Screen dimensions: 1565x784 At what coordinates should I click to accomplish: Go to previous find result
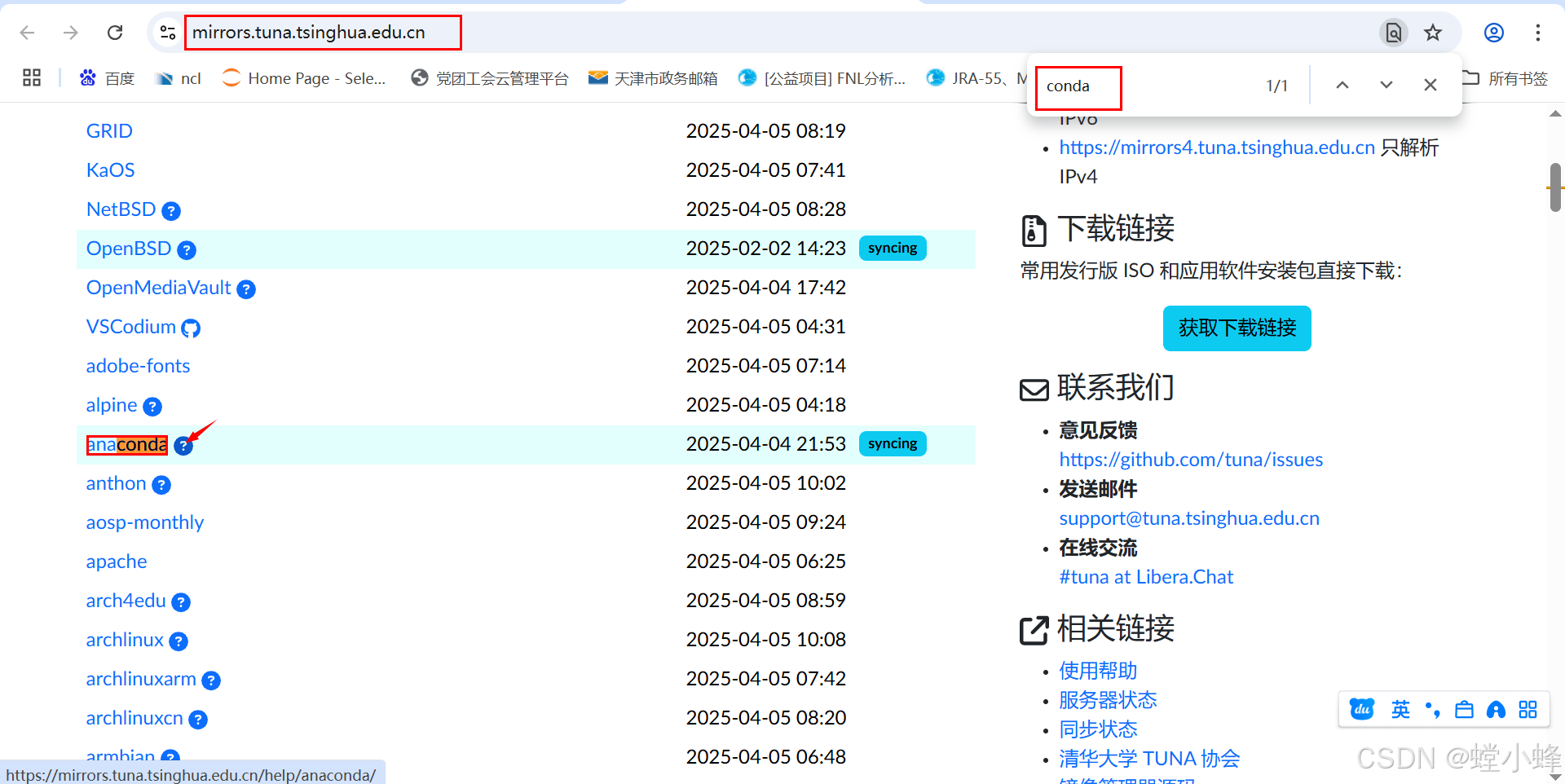pos(1342,85)
